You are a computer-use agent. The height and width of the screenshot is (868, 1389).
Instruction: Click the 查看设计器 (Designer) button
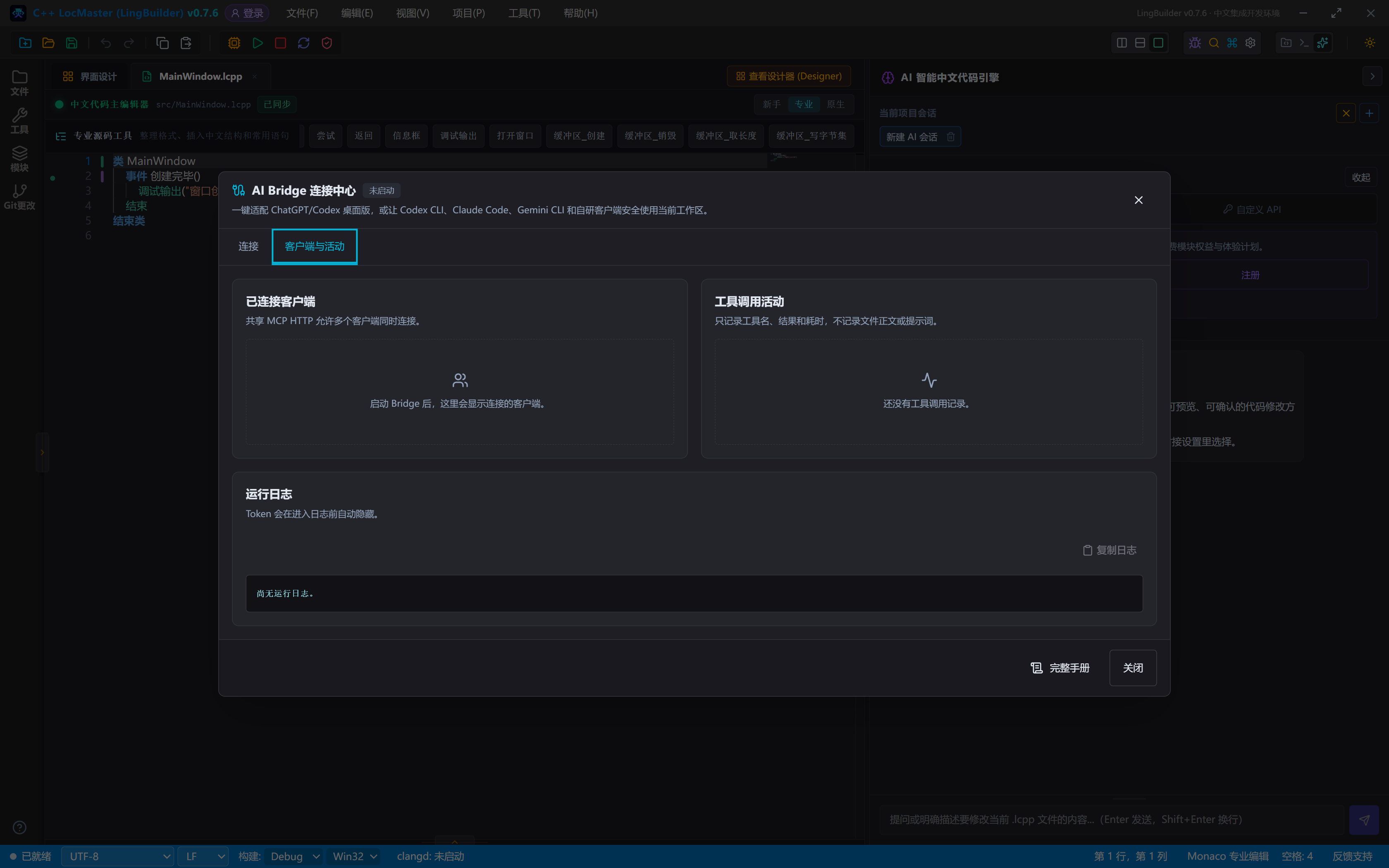point(789,76)
